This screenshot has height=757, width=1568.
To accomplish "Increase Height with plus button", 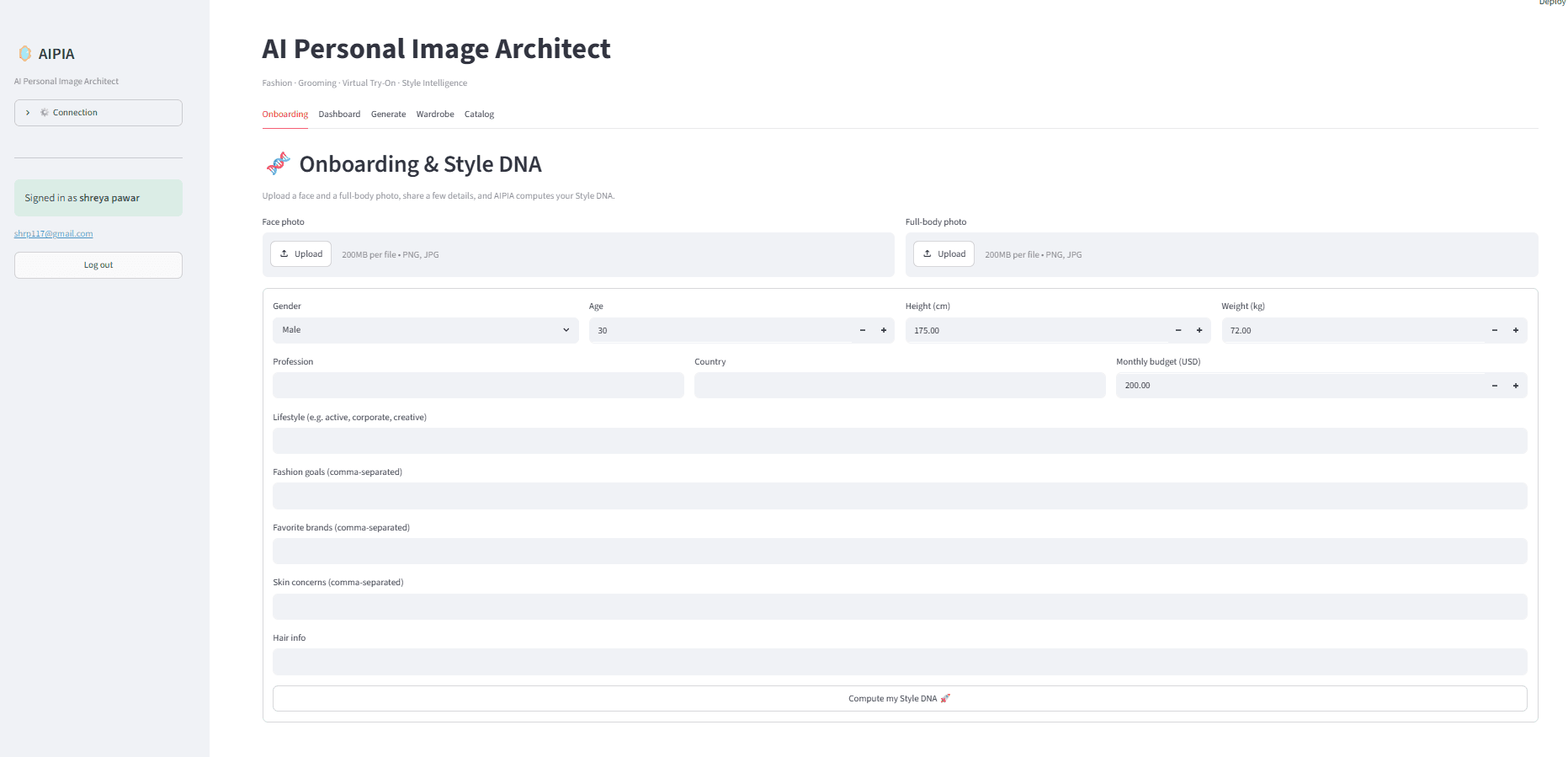I will tap(1199, 330).
